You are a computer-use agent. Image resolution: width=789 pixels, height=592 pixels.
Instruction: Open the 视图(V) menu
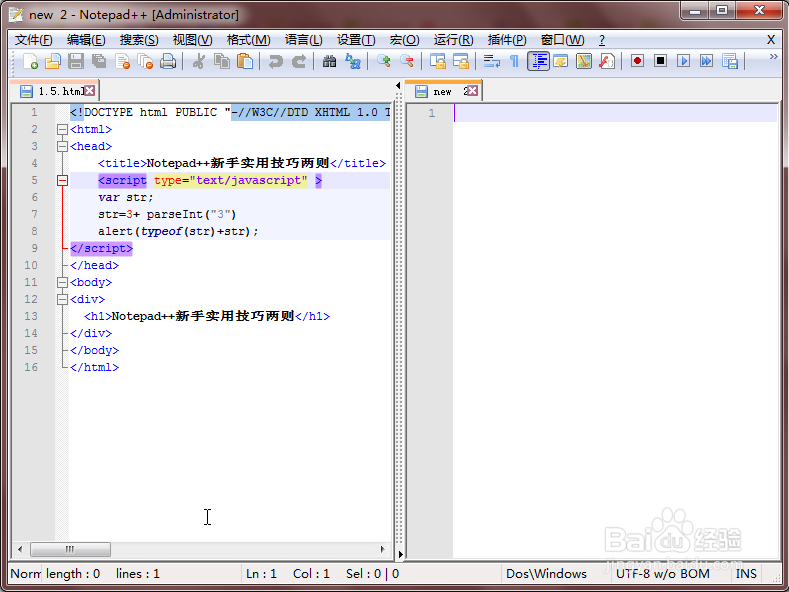pyautogui.click(x=192, y=40)
